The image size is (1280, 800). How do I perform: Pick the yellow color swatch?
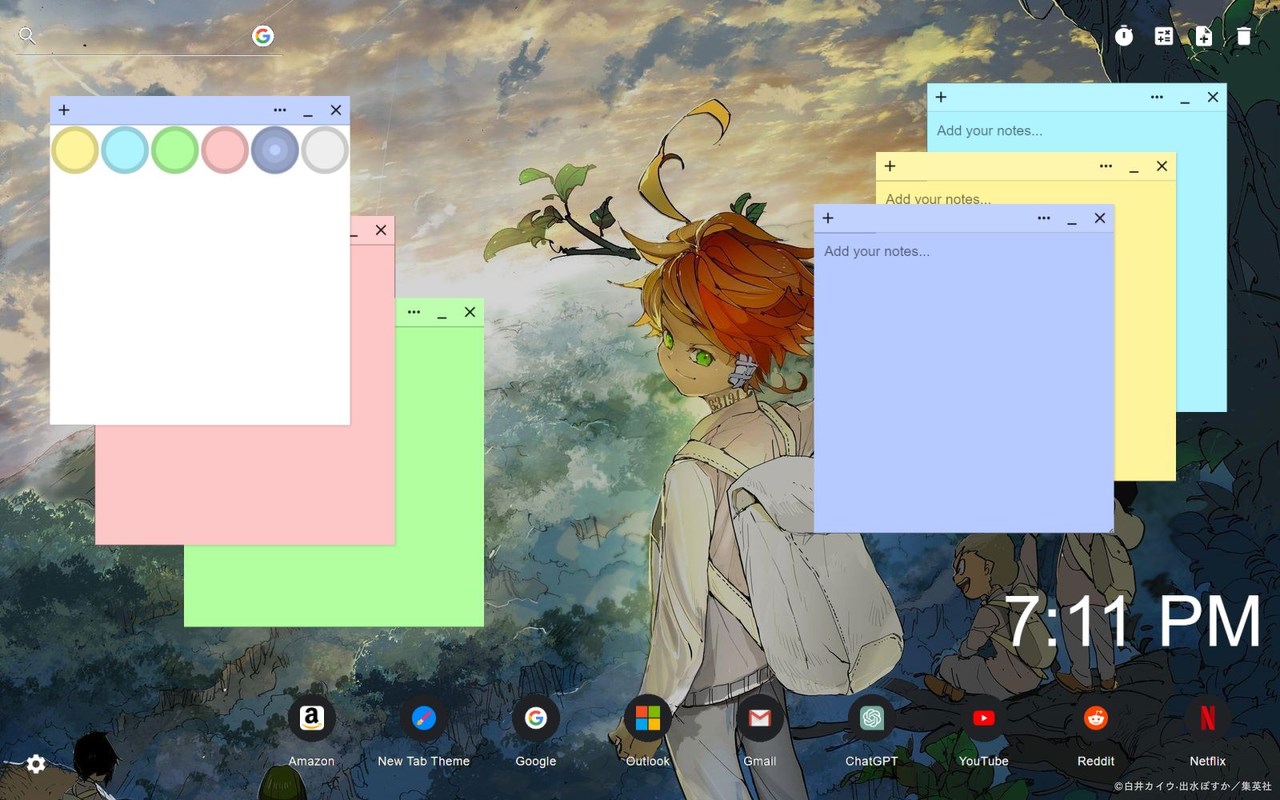[x=75, y=150]
